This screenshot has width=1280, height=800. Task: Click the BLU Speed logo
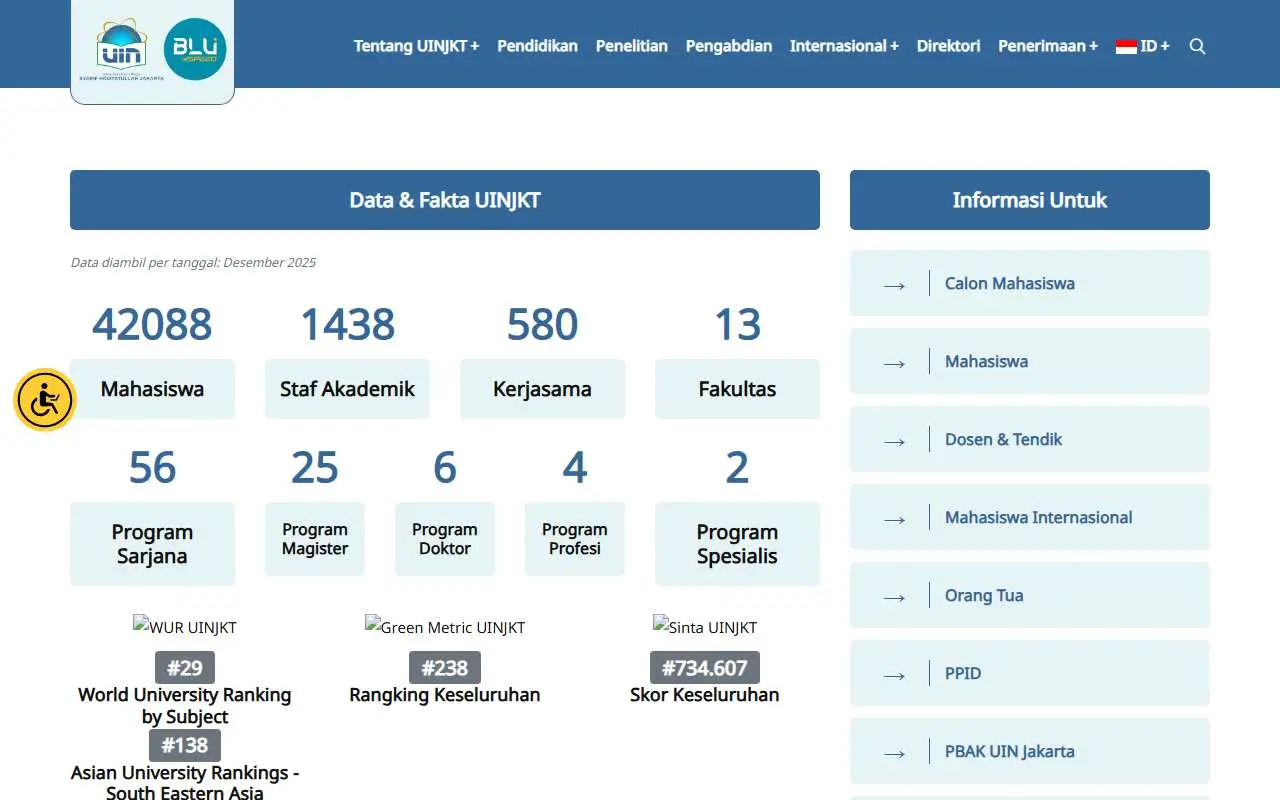pos(195,49)
